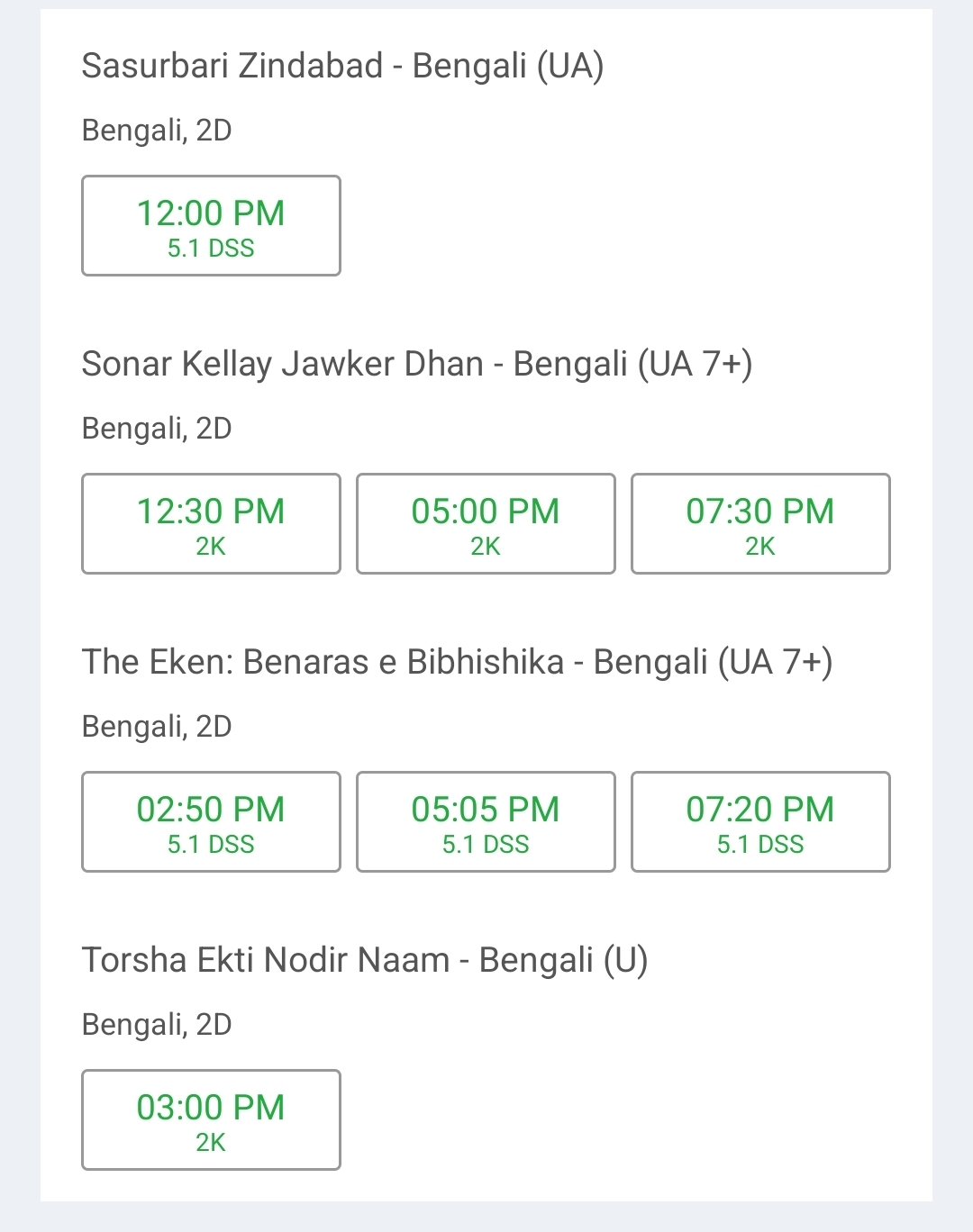Click Bengali, 2D label under Sasurbari Zindabad
This screenshot has height=1232, width=973.
tap(157, 131)
